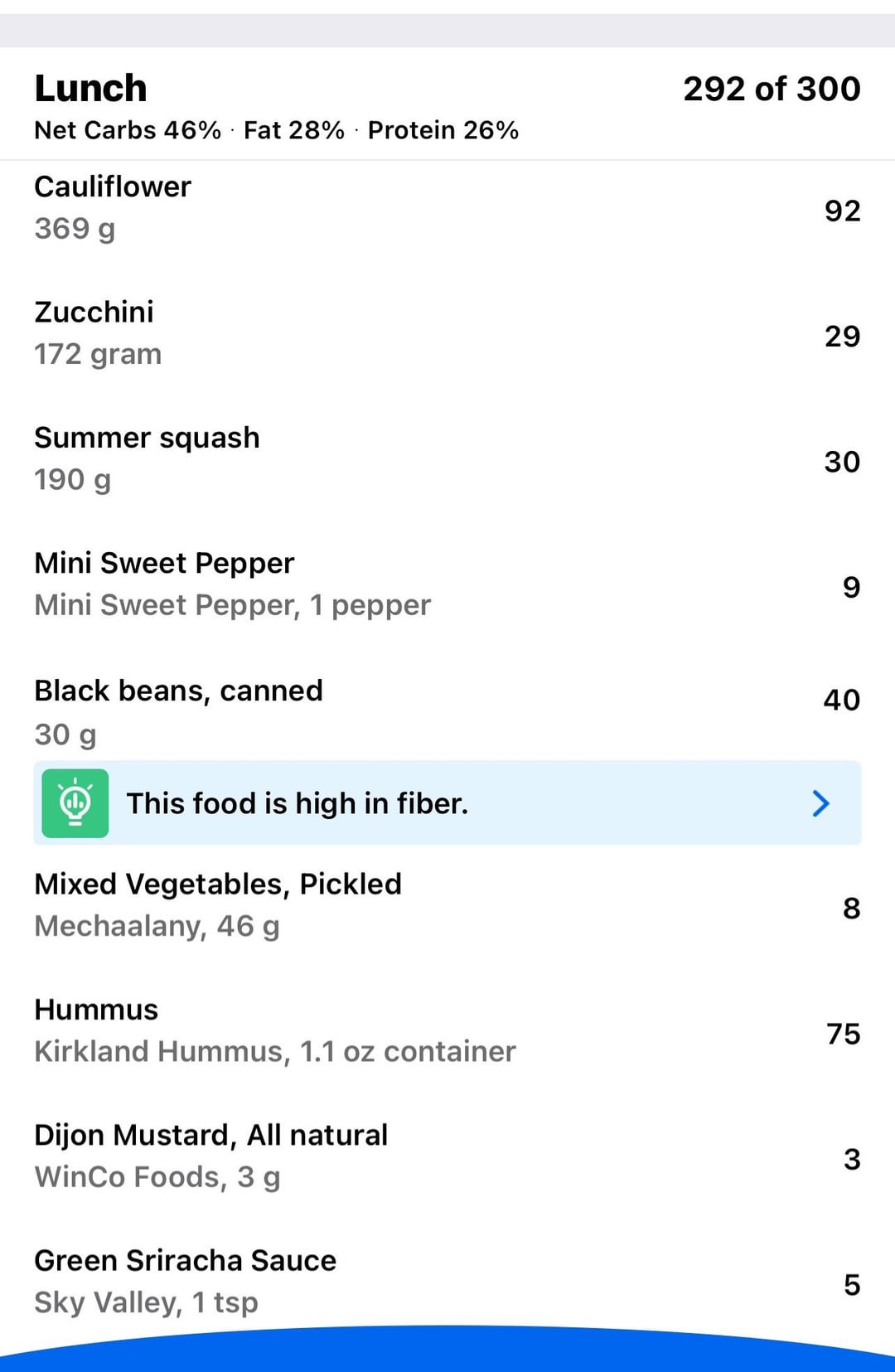Tap the 75 calorie value for Hummus
The height and width of the screenshot is (1372, 895).
click(843, 1034)
